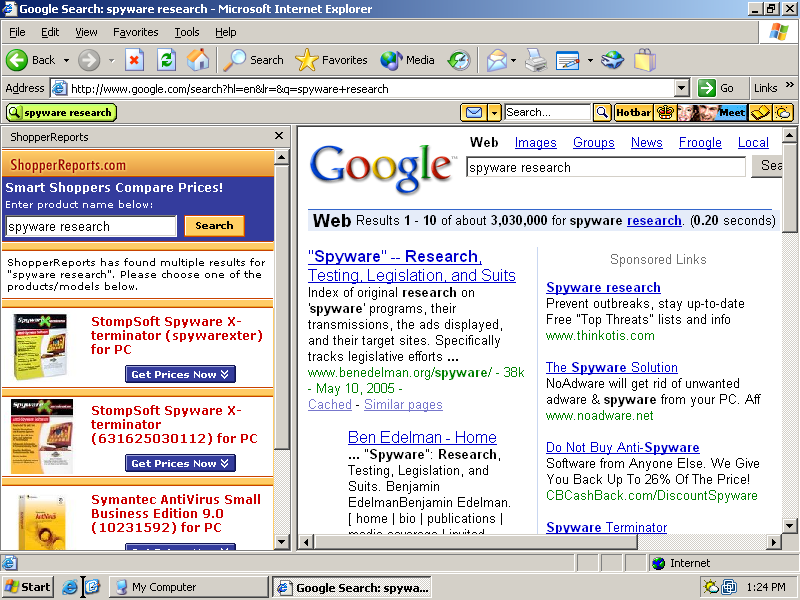Click the Internet Explorer quick launch icon
The height and width of the screenshot is (600, 800).
pyautogui.click(x=69, y=587)
